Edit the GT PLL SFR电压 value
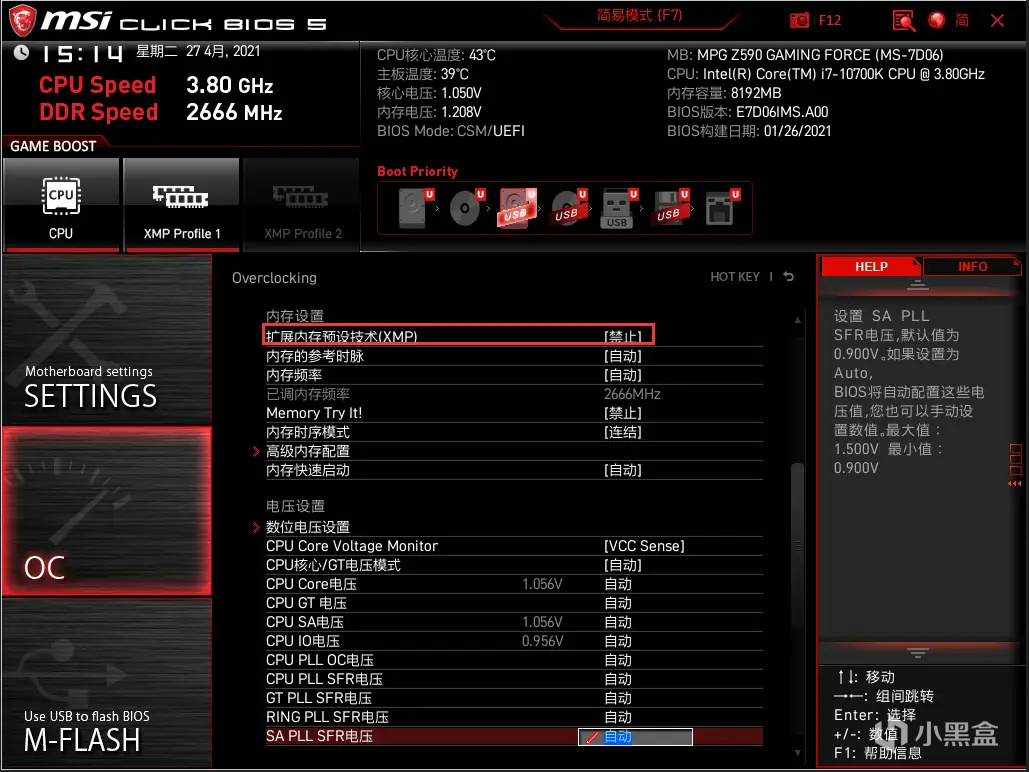The image size is (1029, 772). [514, 698]
